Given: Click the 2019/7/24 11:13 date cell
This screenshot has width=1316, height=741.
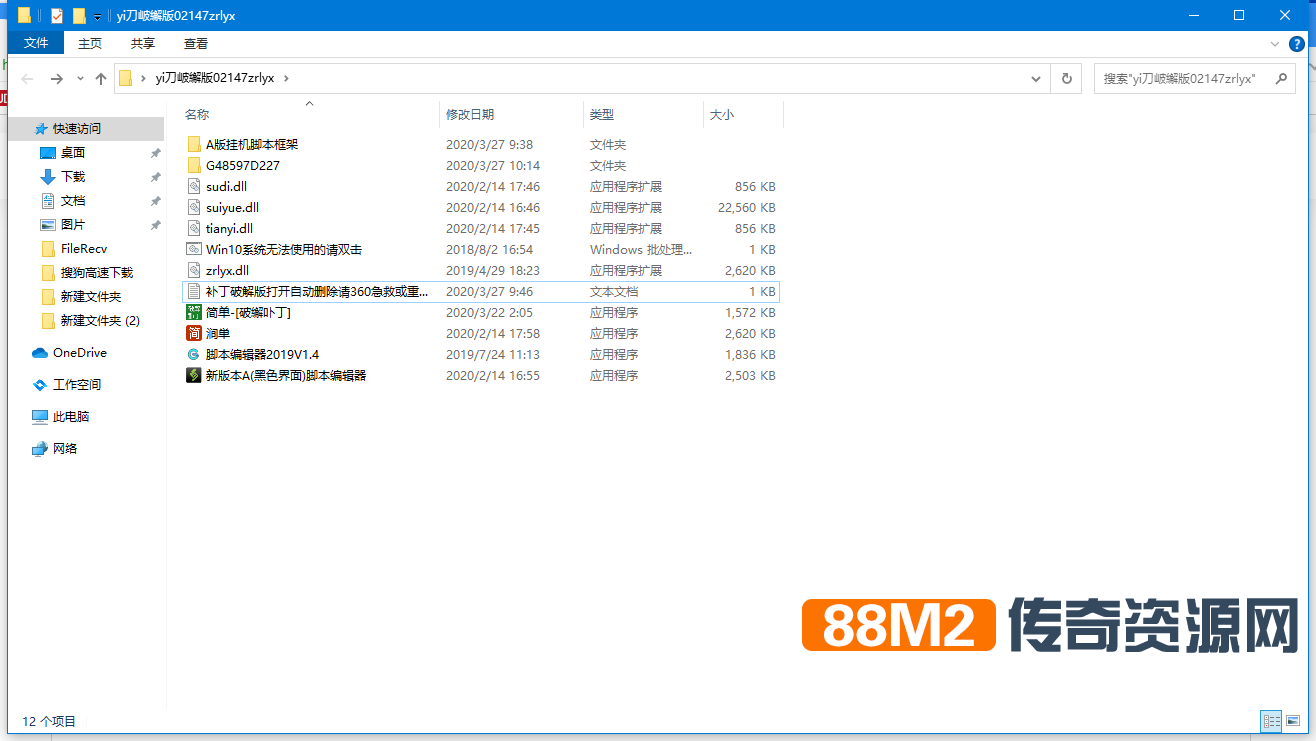Looking at the screenshot, I should click(493, 354).
